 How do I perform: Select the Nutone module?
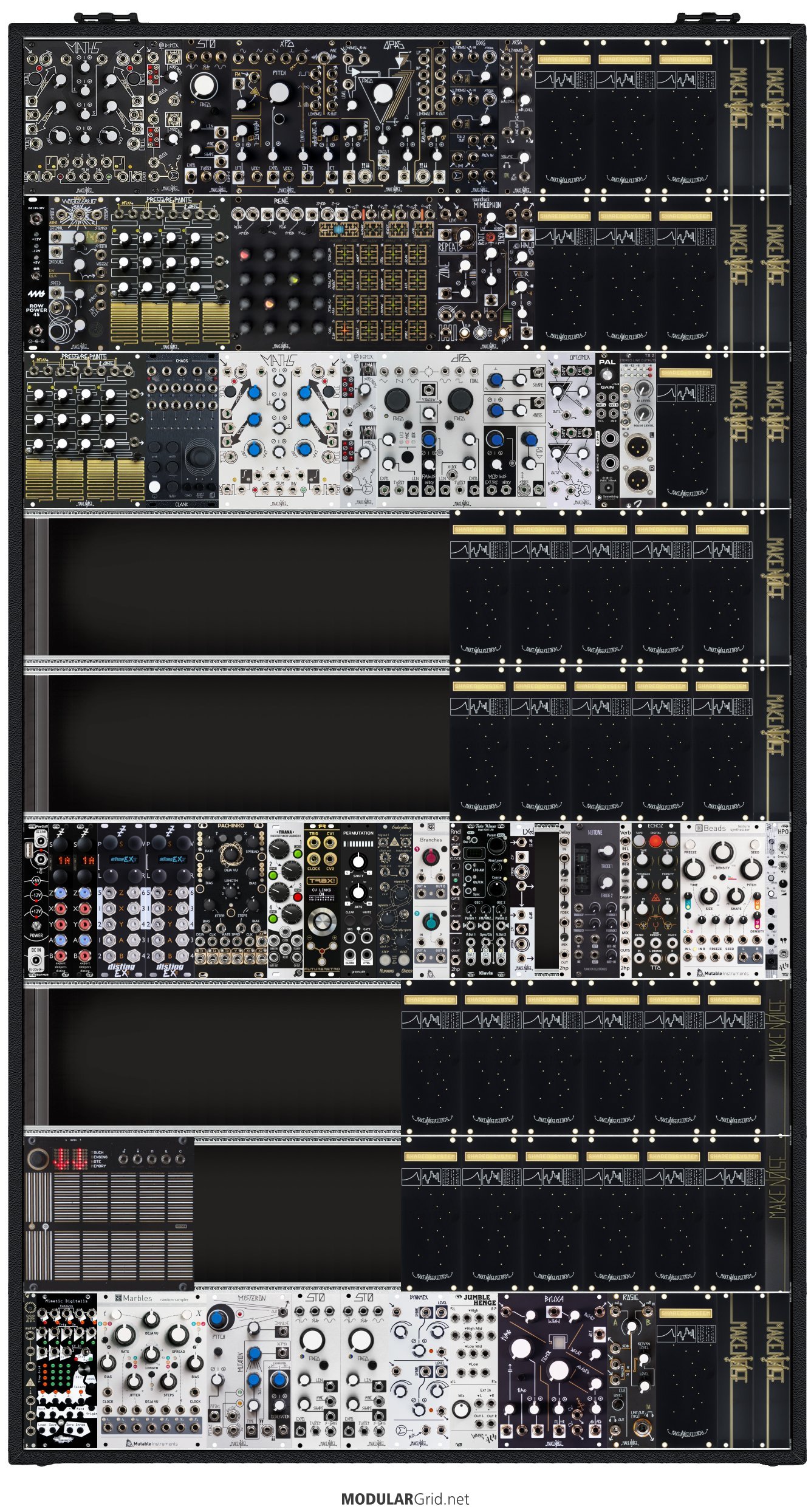[595, 900]
